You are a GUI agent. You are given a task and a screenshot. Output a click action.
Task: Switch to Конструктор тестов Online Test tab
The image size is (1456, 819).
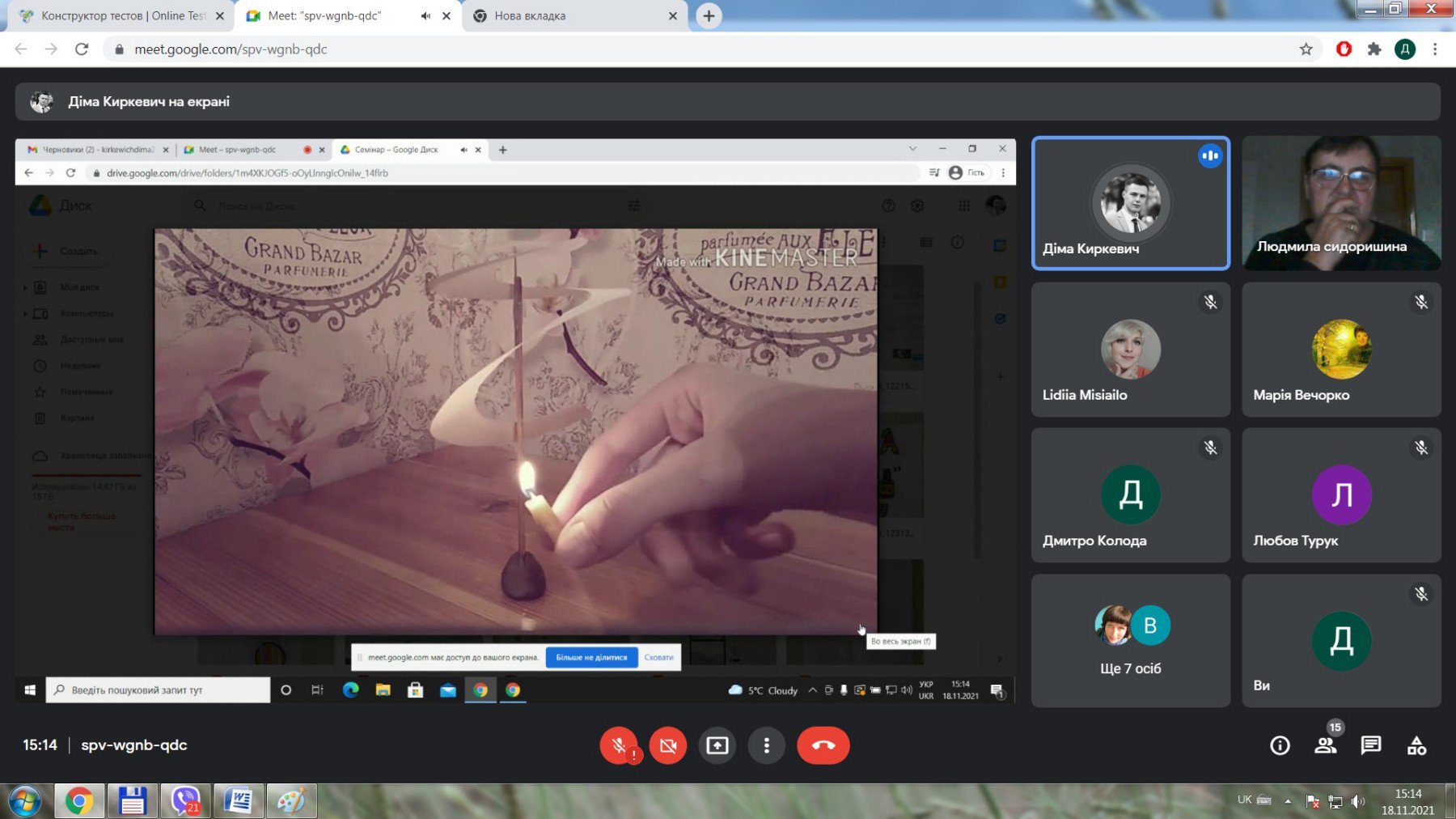click(123, 16)
